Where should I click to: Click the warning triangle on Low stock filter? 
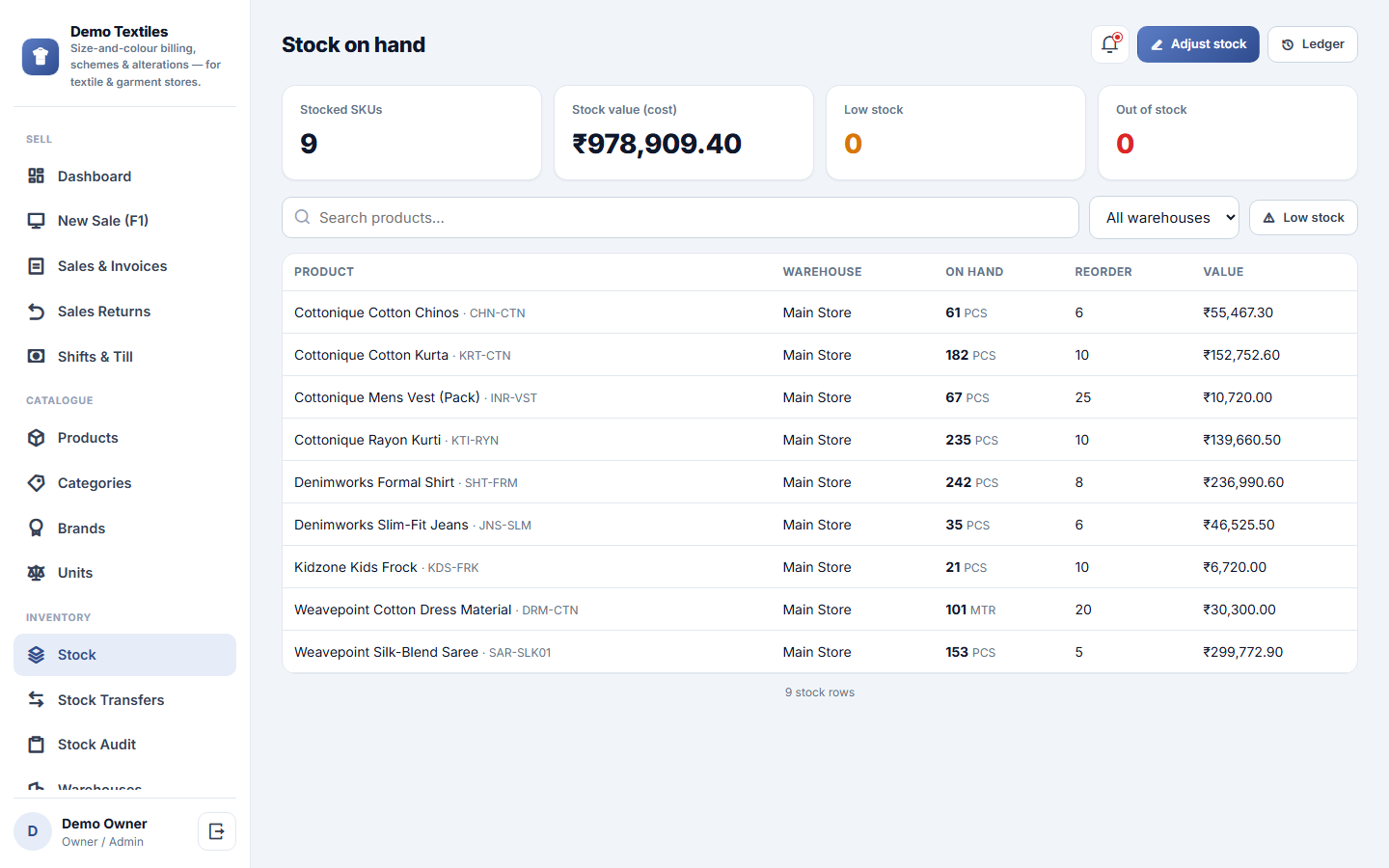[x=1269, y=218]
